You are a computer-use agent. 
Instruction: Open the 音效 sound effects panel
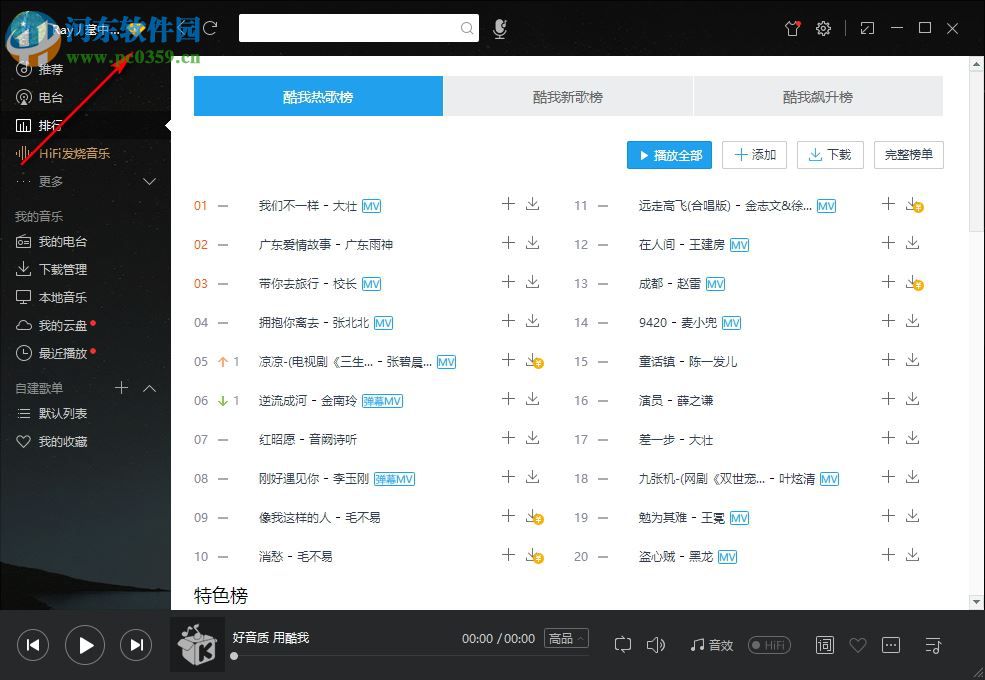tap(711, 645)
